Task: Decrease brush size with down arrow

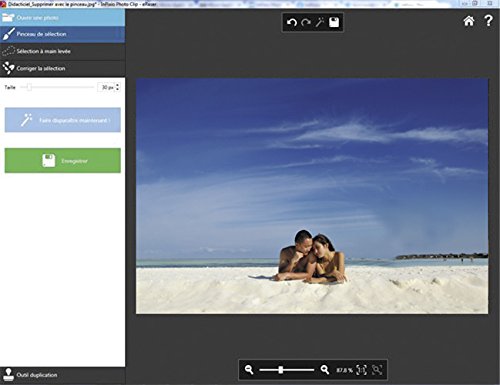Action: pyautogui.click(x=117, y=89)
